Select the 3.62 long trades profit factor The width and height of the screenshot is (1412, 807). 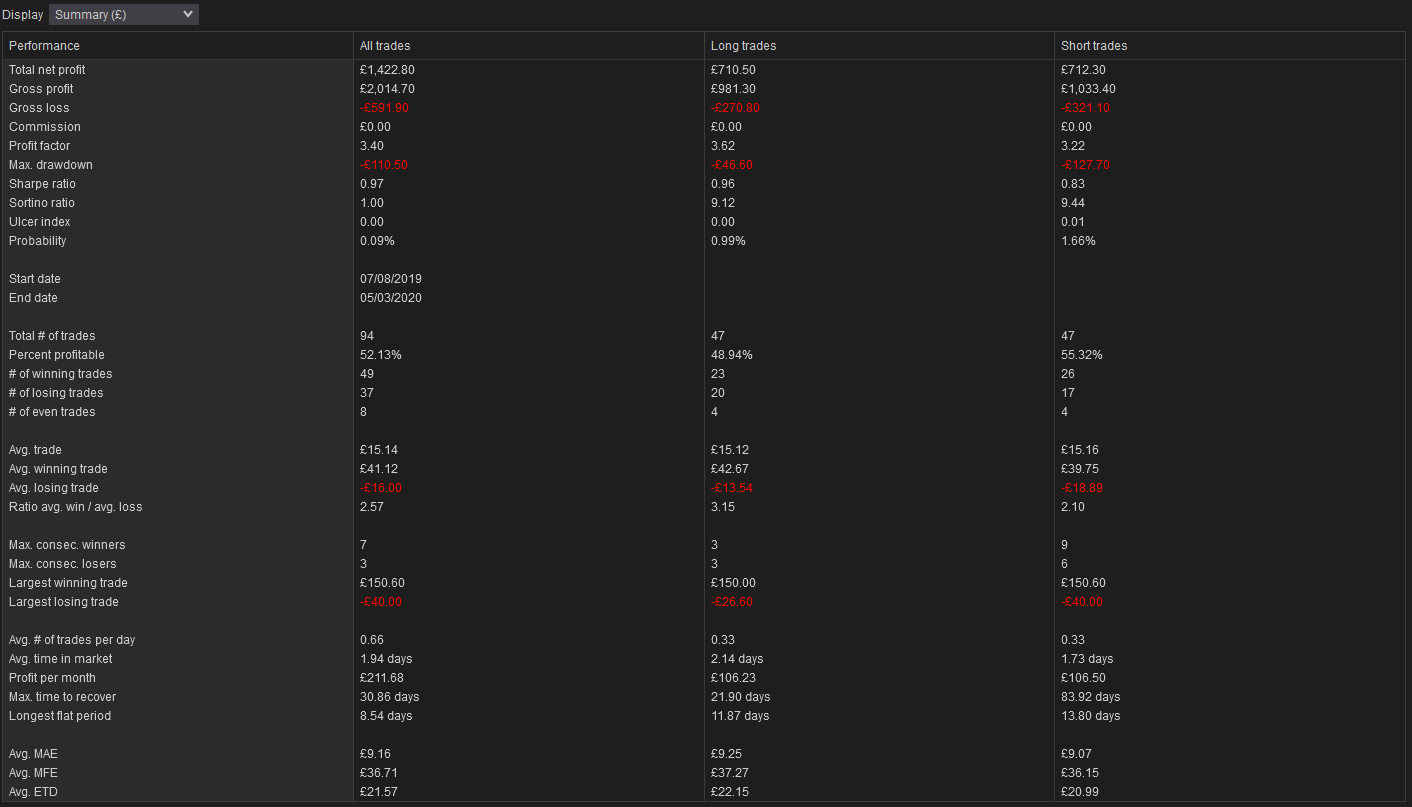(723, 146)
